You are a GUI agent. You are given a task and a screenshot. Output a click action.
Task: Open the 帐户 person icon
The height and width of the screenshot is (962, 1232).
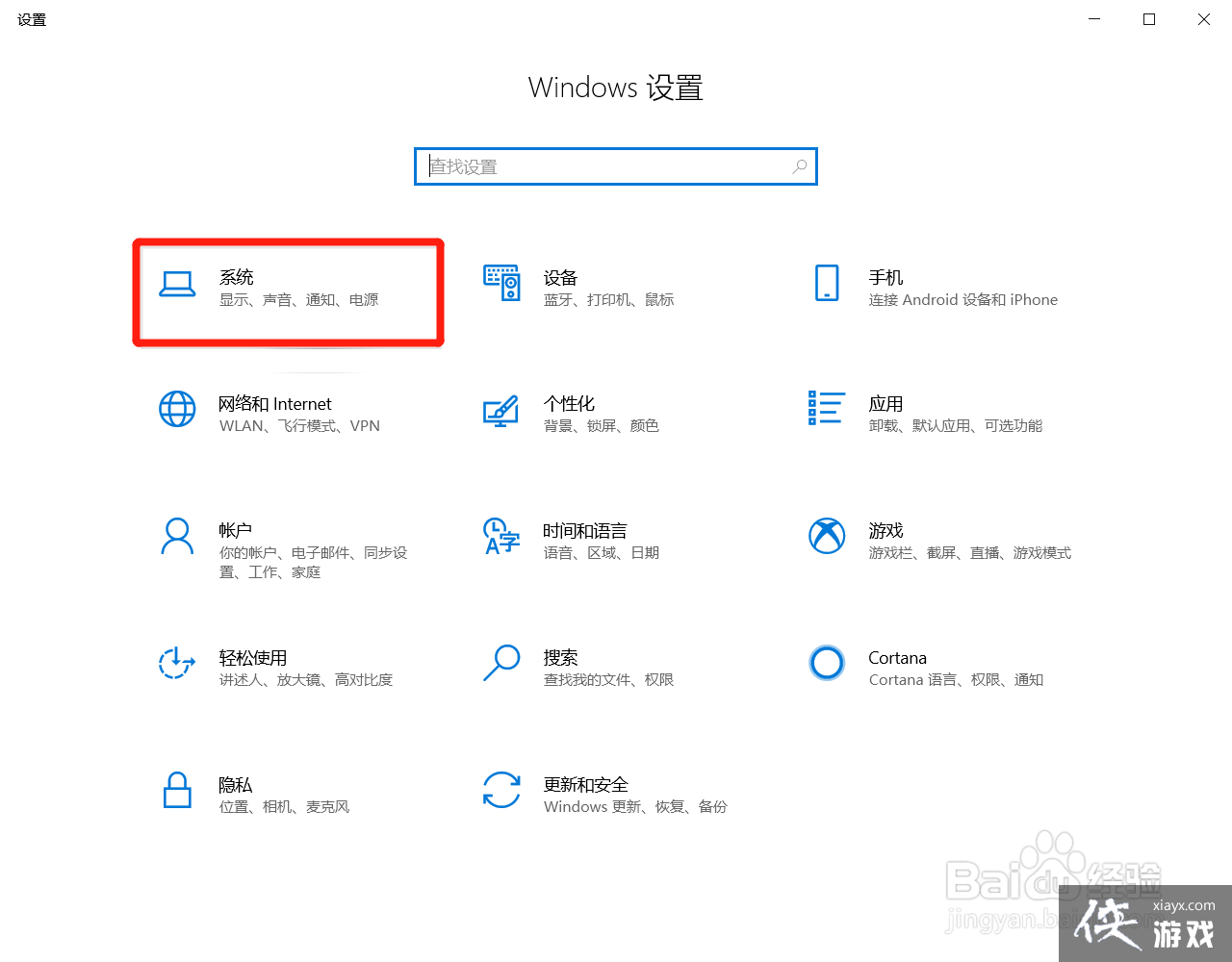click(177, 537)
